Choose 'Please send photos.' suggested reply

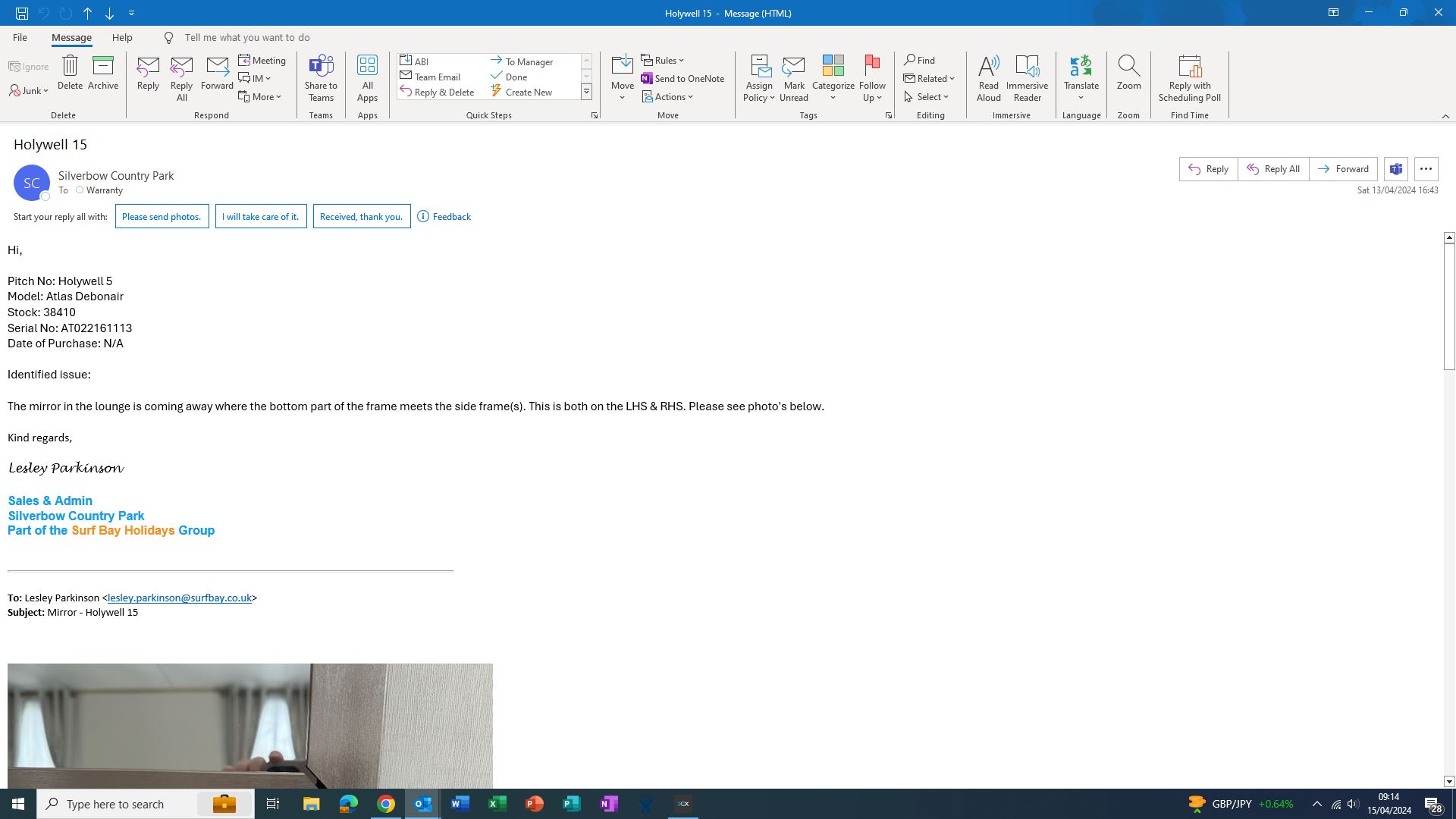(x=162, y=217)
